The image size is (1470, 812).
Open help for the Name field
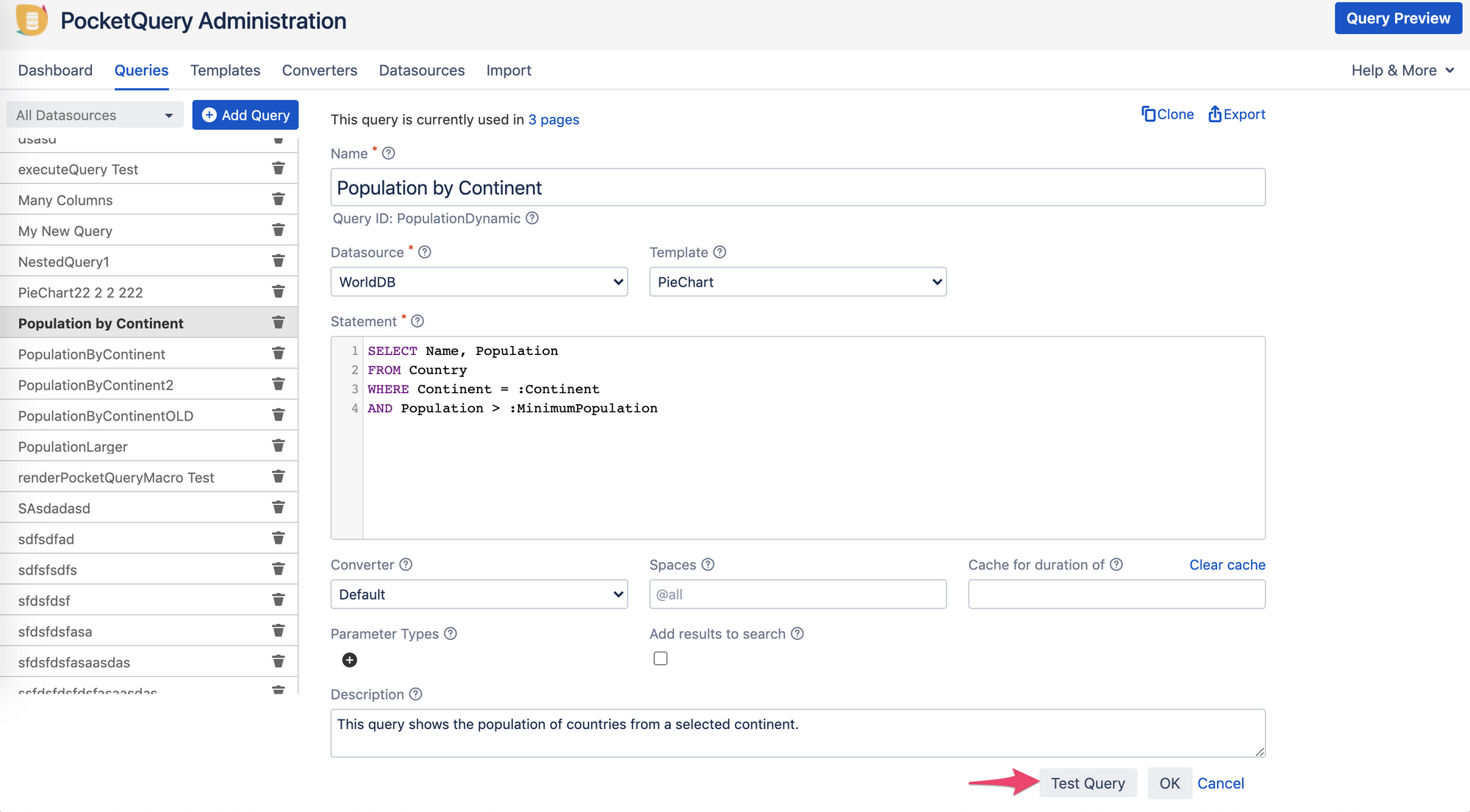(389, 153)
